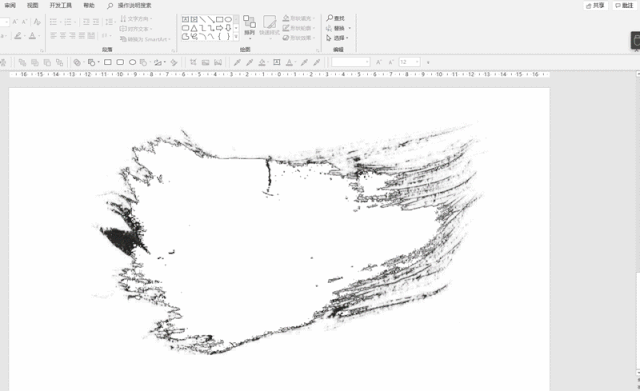Click crop icon in quick toolbar
The height and width of the screenshot is (391, 640).
[x=193, y=62]
